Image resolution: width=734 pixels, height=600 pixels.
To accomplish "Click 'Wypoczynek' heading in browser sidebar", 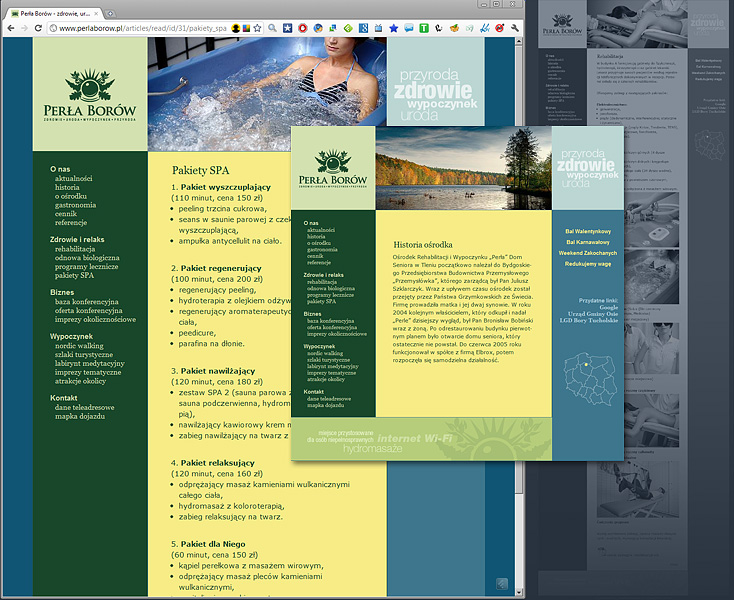I will (71, 337).
